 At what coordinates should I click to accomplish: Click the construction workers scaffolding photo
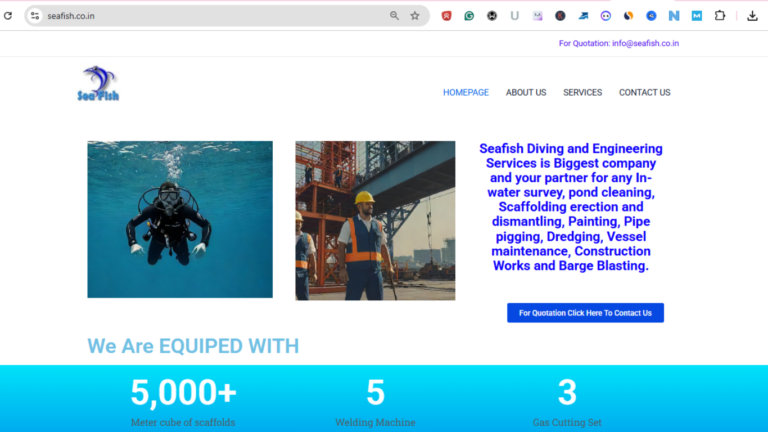pyautogui.click(x=375, y=220)
